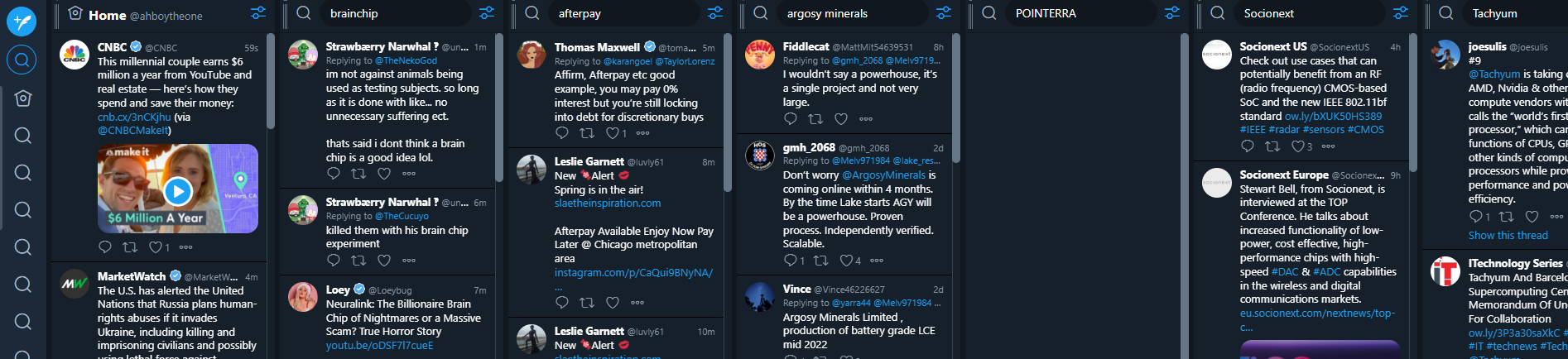Like gmh_2068's tweet with 4 likes

[846, 261]
